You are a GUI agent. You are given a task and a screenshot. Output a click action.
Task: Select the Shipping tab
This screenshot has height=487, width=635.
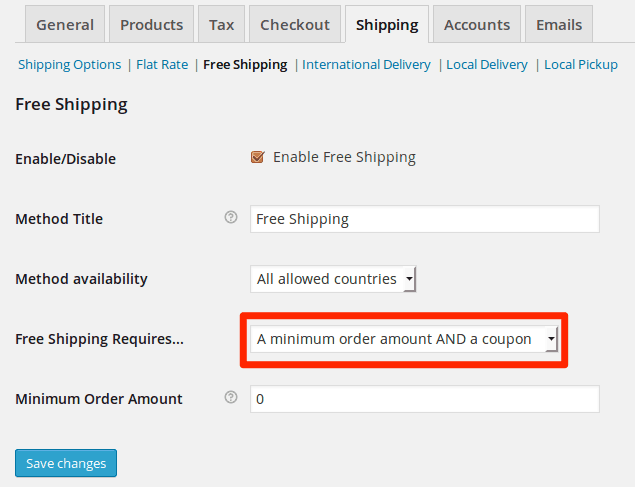[x=387, y=24]
